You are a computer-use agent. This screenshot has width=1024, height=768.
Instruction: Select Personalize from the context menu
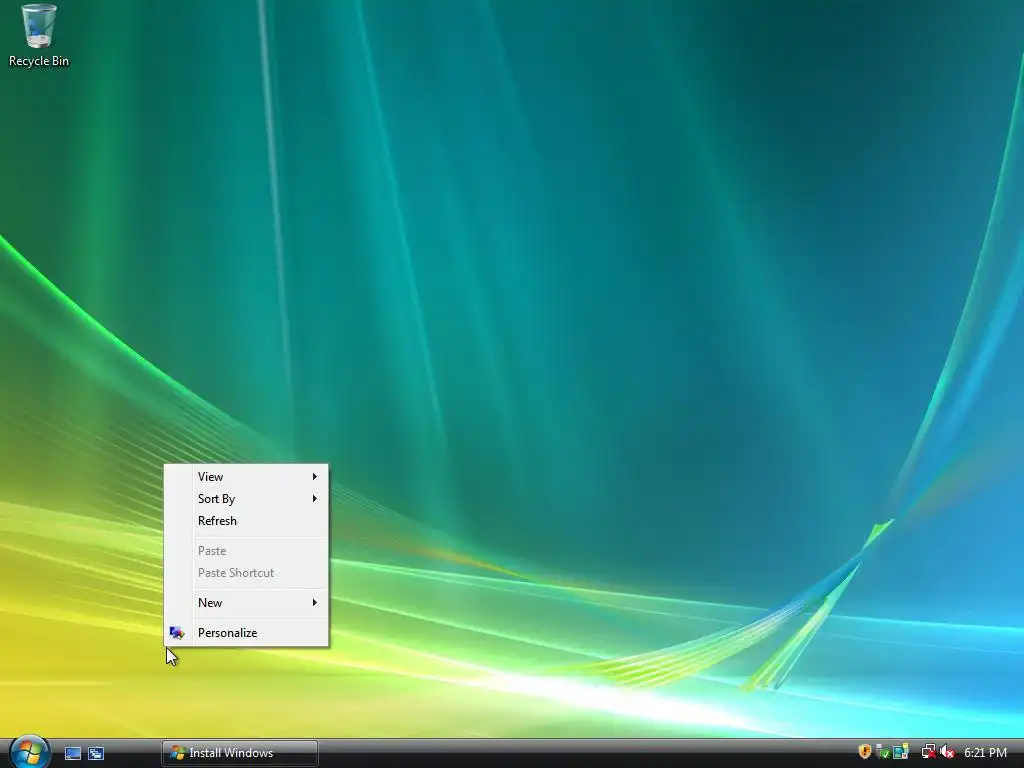[x=246, y=633]
